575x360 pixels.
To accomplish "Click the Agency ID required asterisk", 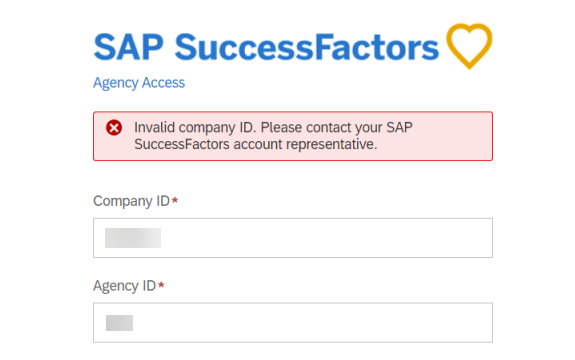I will click(x=161, y=285).
